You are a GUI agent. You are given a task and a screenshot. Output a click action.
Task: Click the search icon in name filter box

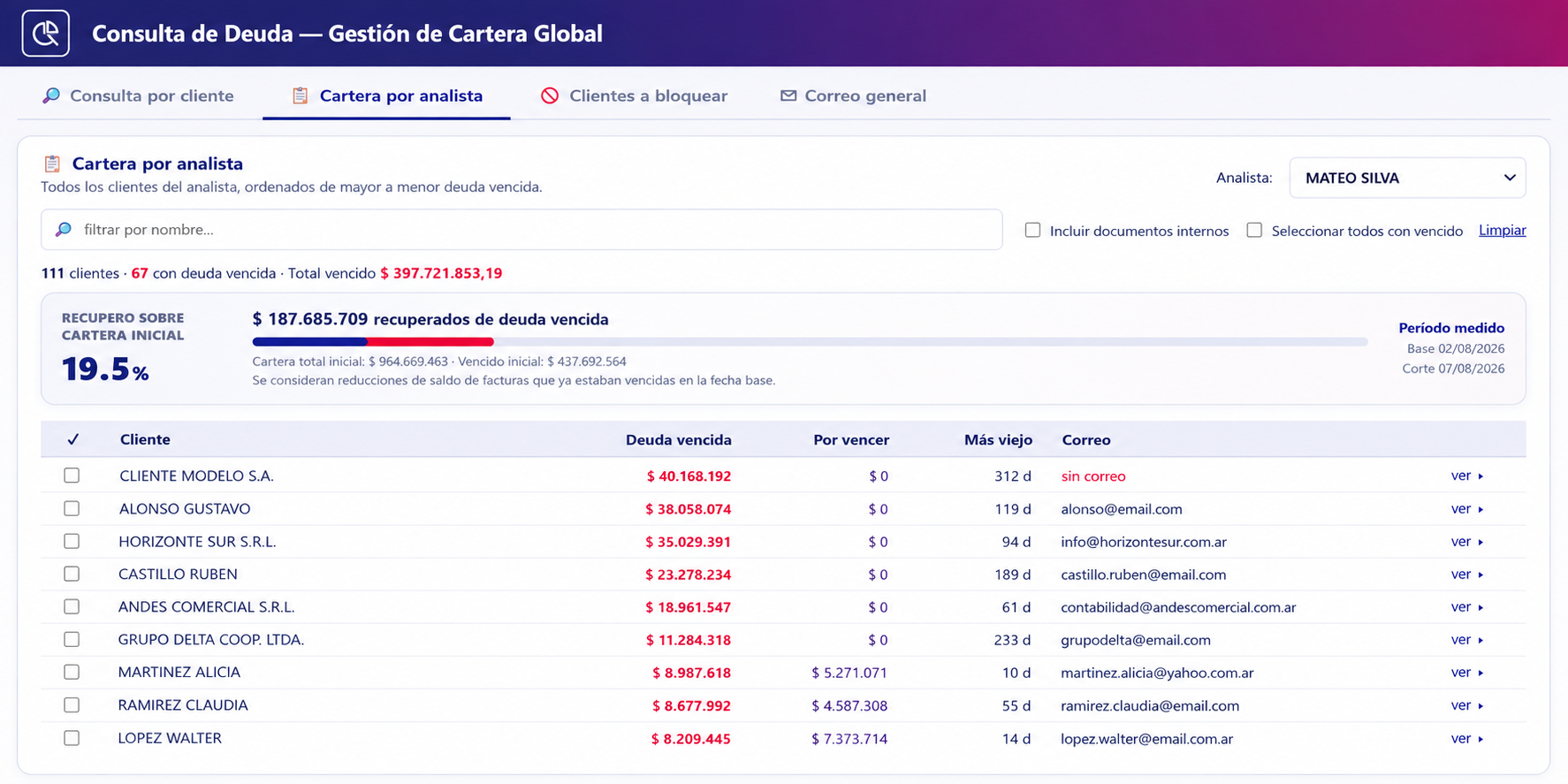pyautogui.click(x=64, y=230)
